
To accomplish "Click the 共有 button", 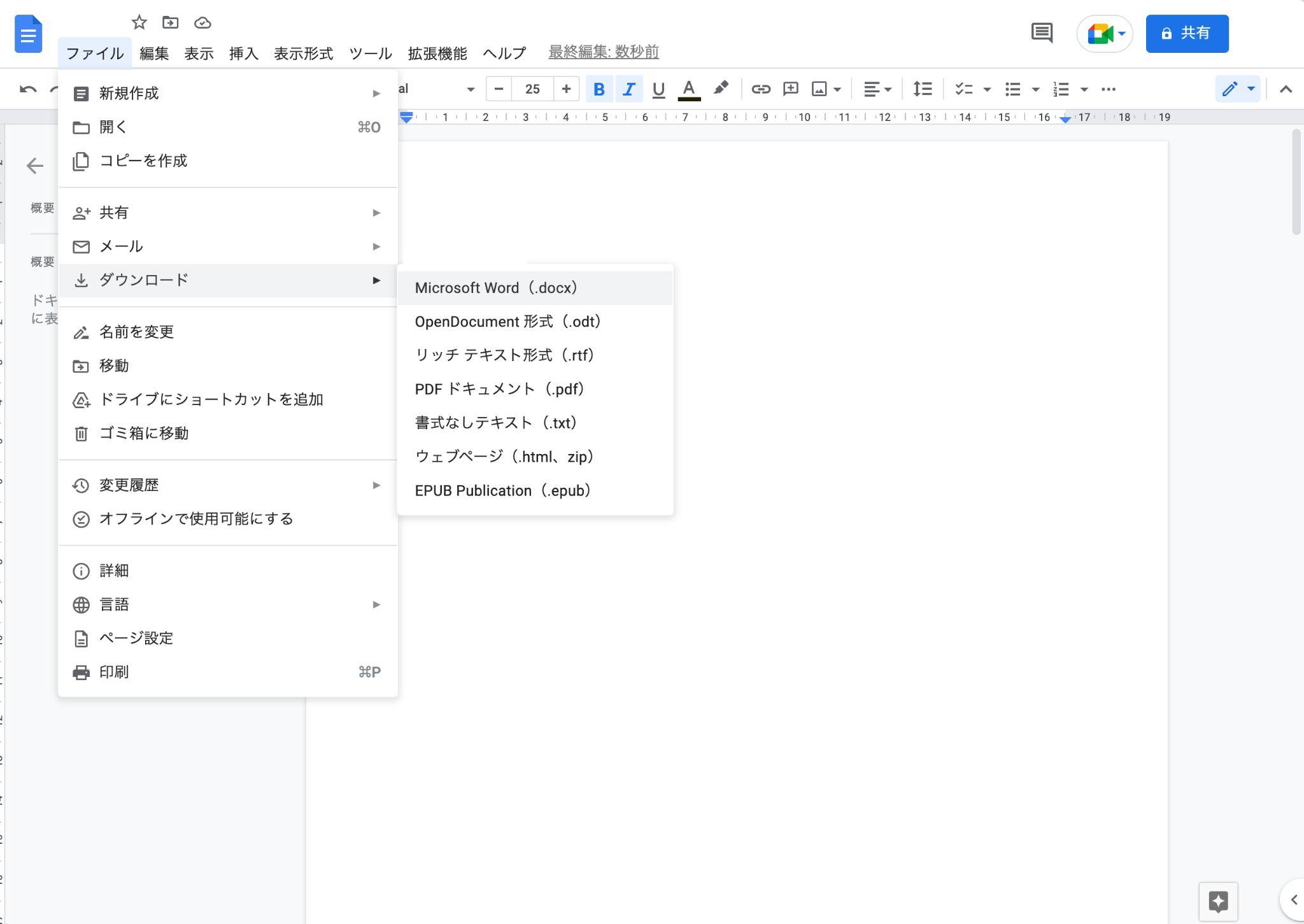I will (x=1186, y=33).
